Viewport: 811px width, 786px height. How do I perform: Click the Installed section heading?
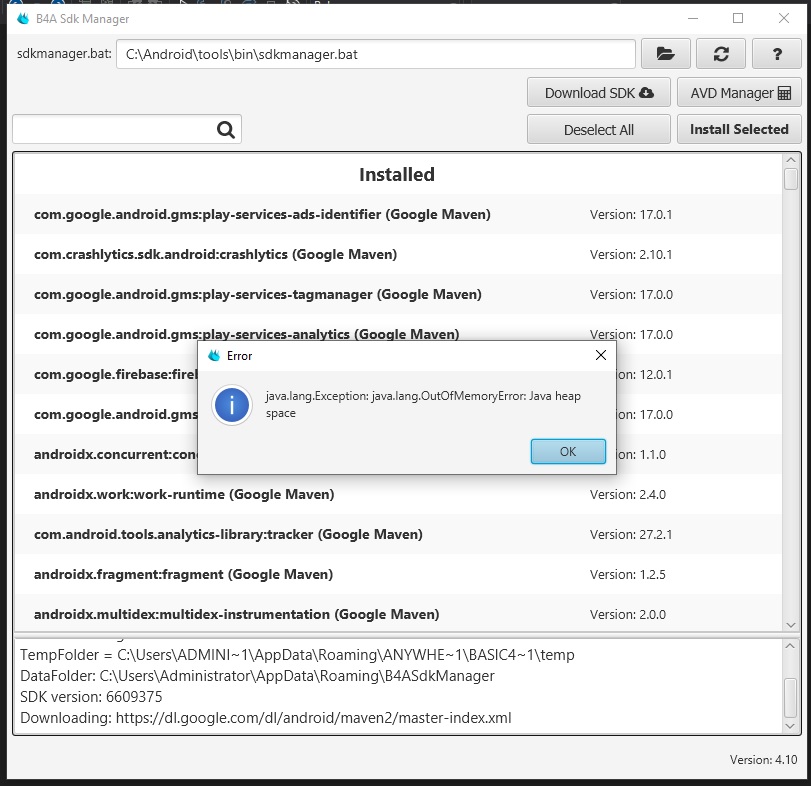pos(397,174)
